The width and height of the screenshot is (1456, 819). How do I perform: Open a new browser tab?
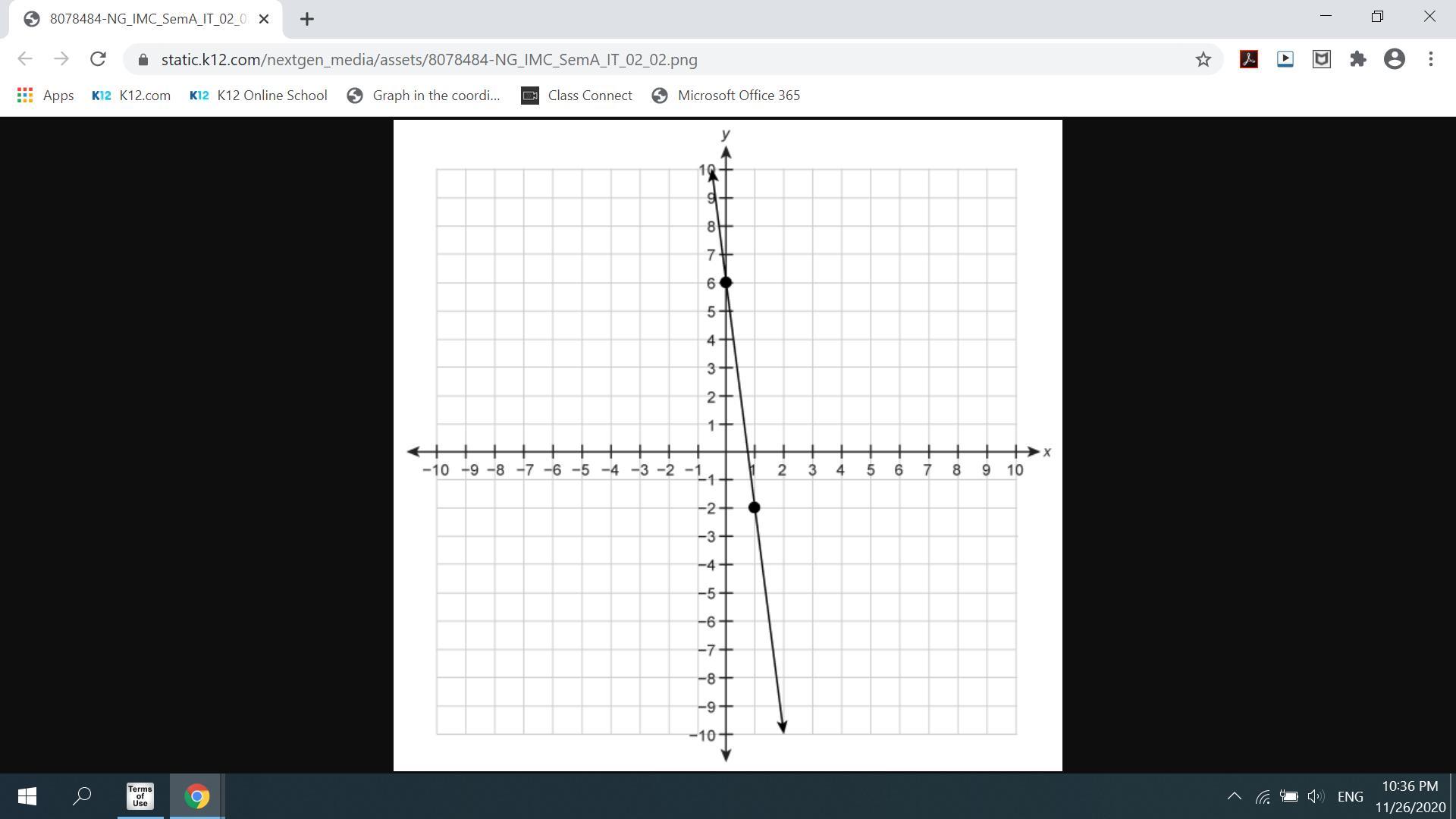[306, 19]
